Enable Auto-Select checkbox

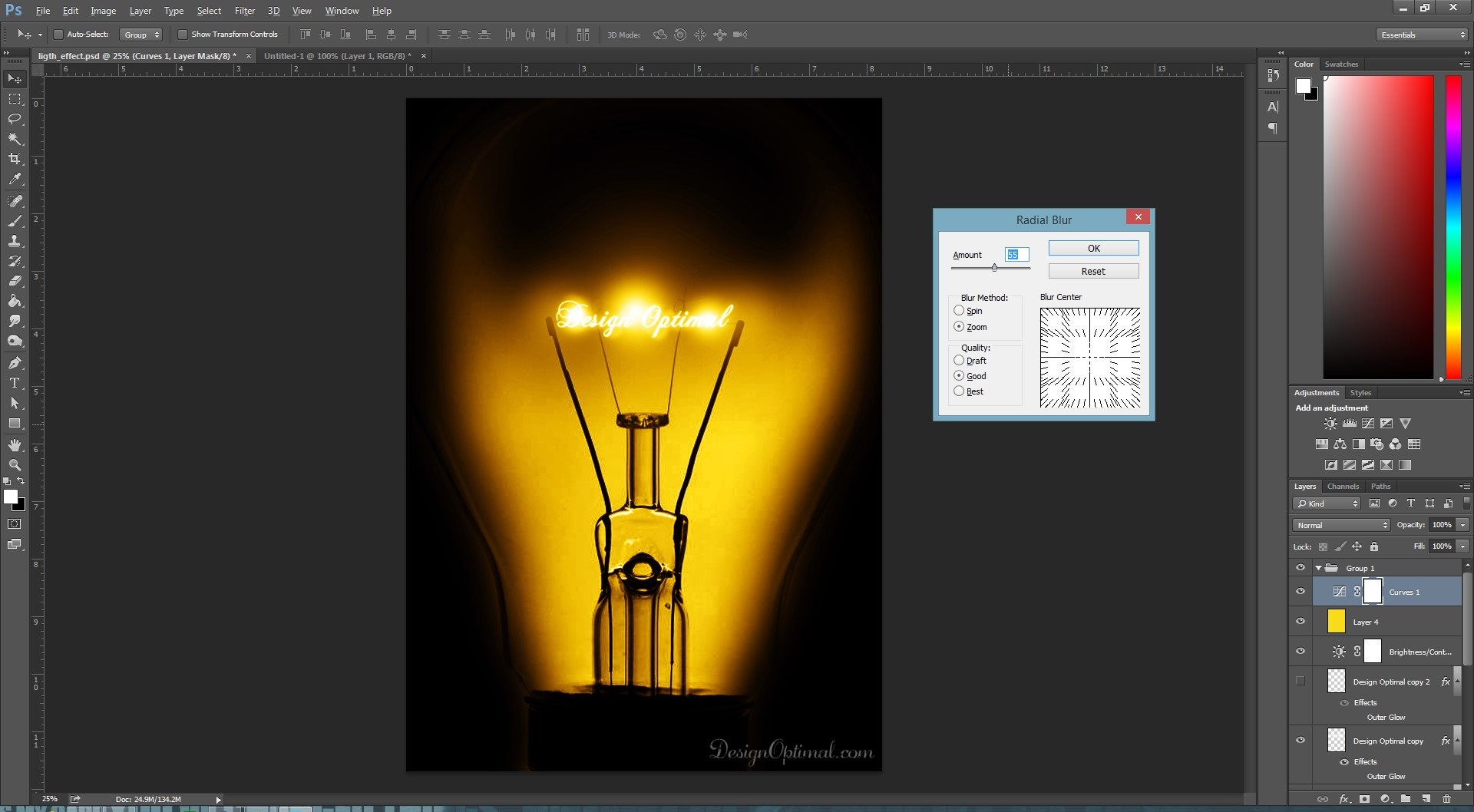[58, 35]
